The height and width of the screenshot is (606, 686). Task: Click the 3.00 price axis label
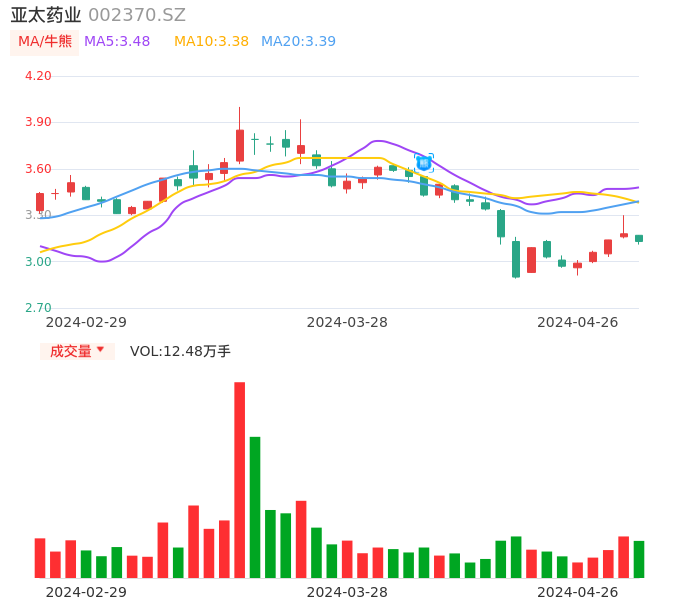click(37, 262)
